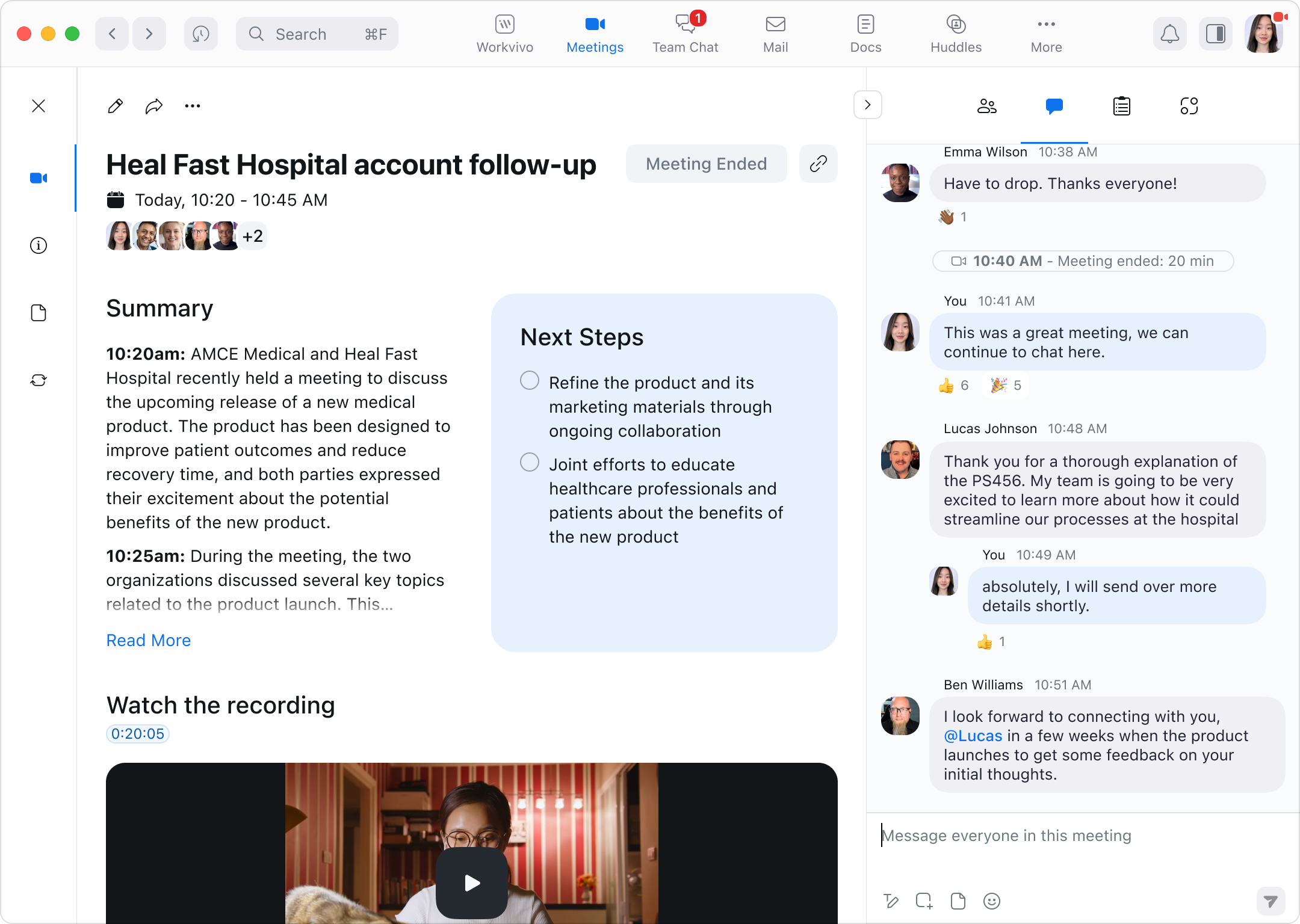Viewport: 1300px width, 924px height.
Task: Check off "Refine the product" next step
Action: click(530, 380)
